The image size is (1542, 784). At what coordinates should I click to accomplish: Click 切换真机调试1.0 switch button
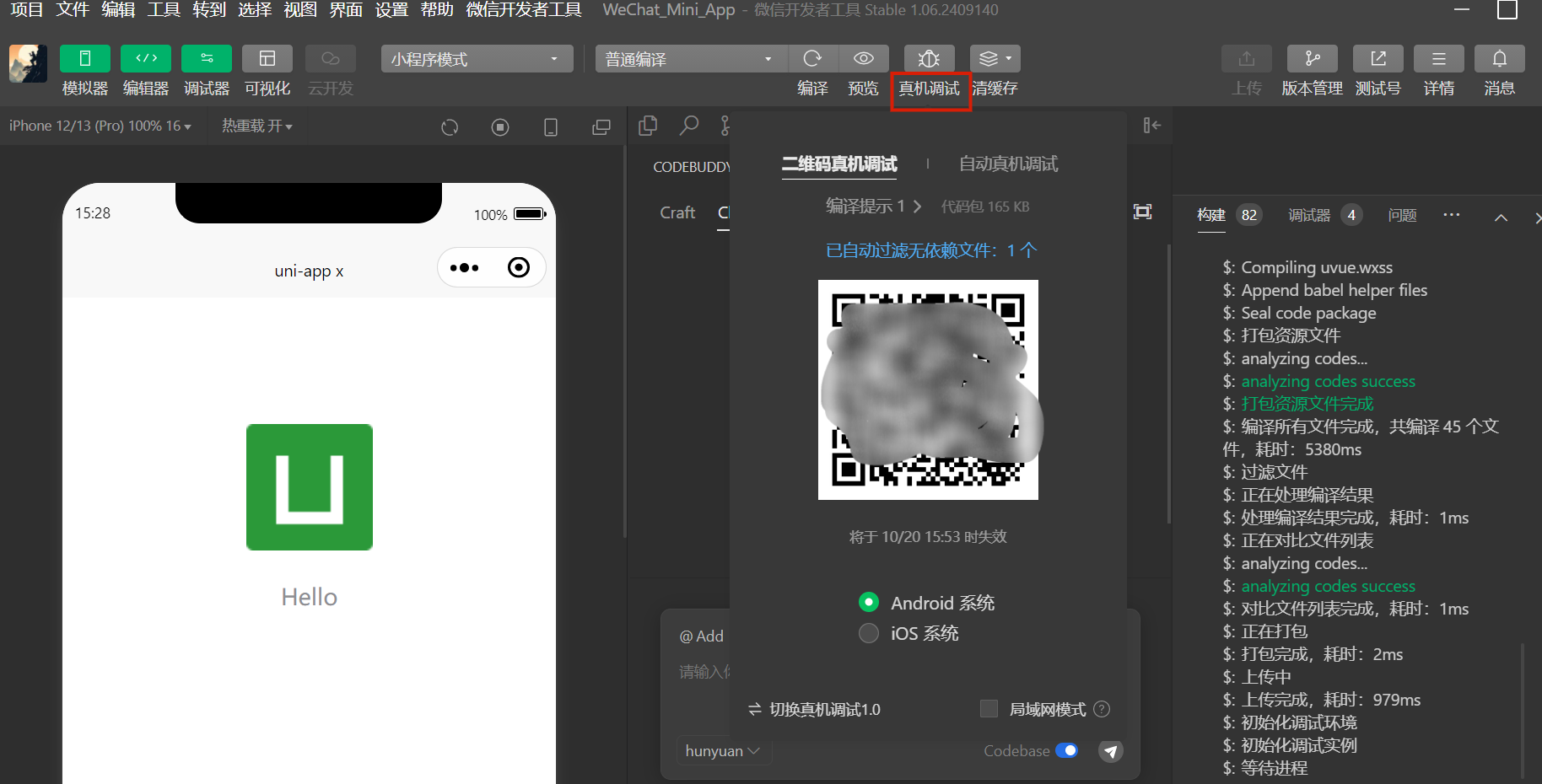(x=814, y=710)
